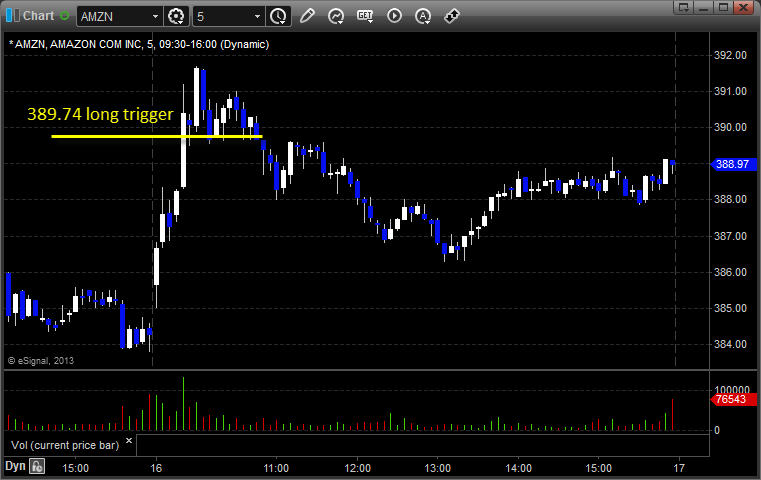Click the date label 17 on time axis
Screen dimensions: 761x480
click(x=679, y=468)
